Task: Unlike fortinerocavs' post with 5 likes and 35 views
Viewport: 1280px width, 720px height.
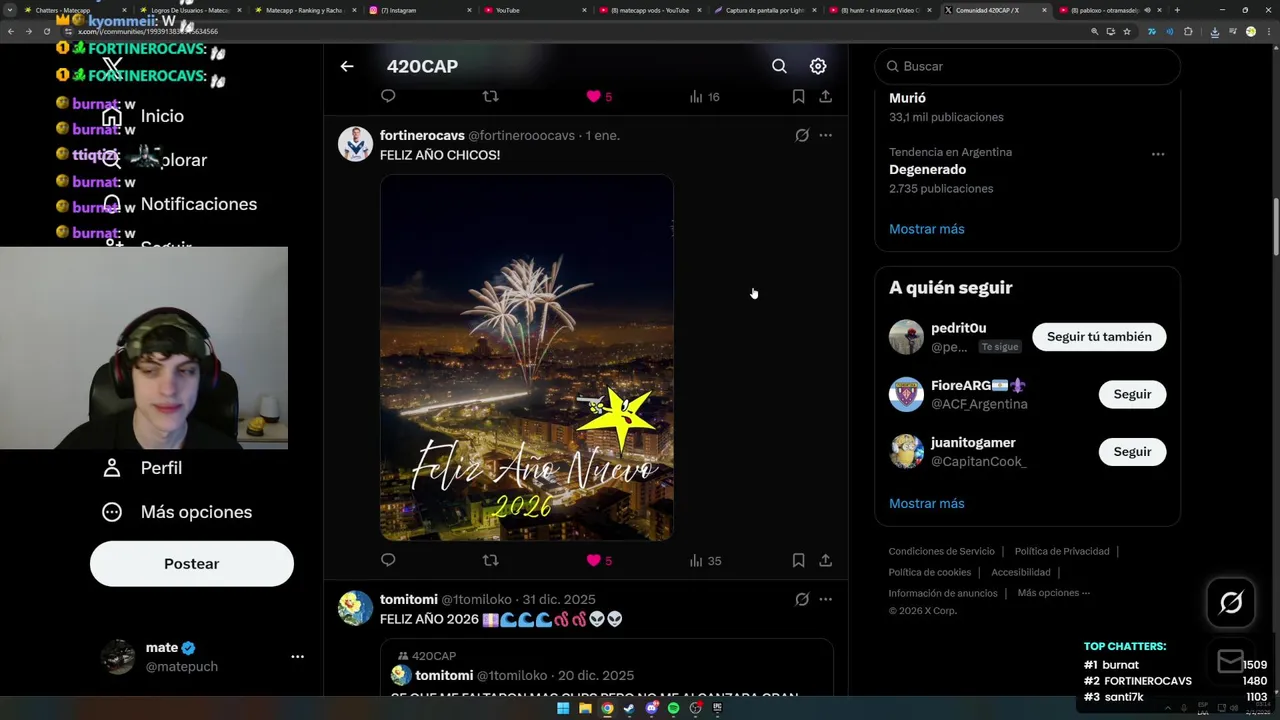Action: pyautogui.click(x=599, y=560)
